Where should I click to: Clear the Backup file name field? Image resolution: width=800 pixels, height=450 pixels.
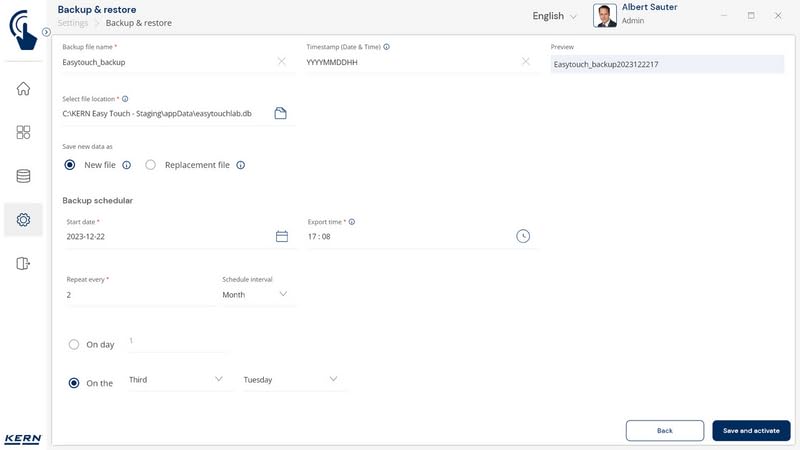pyautogui.click(x=282, y=62)
